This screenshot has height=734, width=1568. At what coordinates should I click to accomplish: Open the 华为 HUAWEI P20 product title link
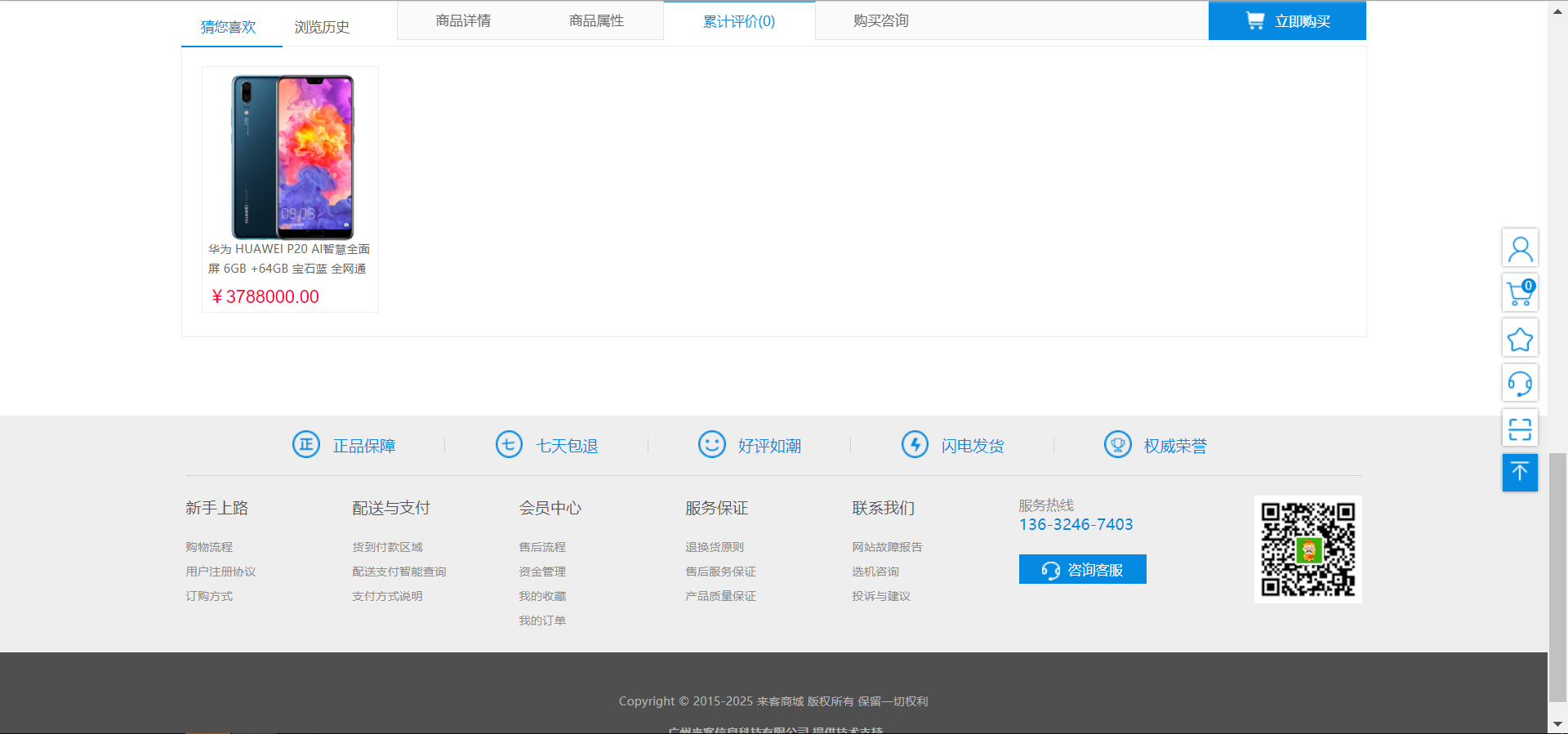(289, 259)
